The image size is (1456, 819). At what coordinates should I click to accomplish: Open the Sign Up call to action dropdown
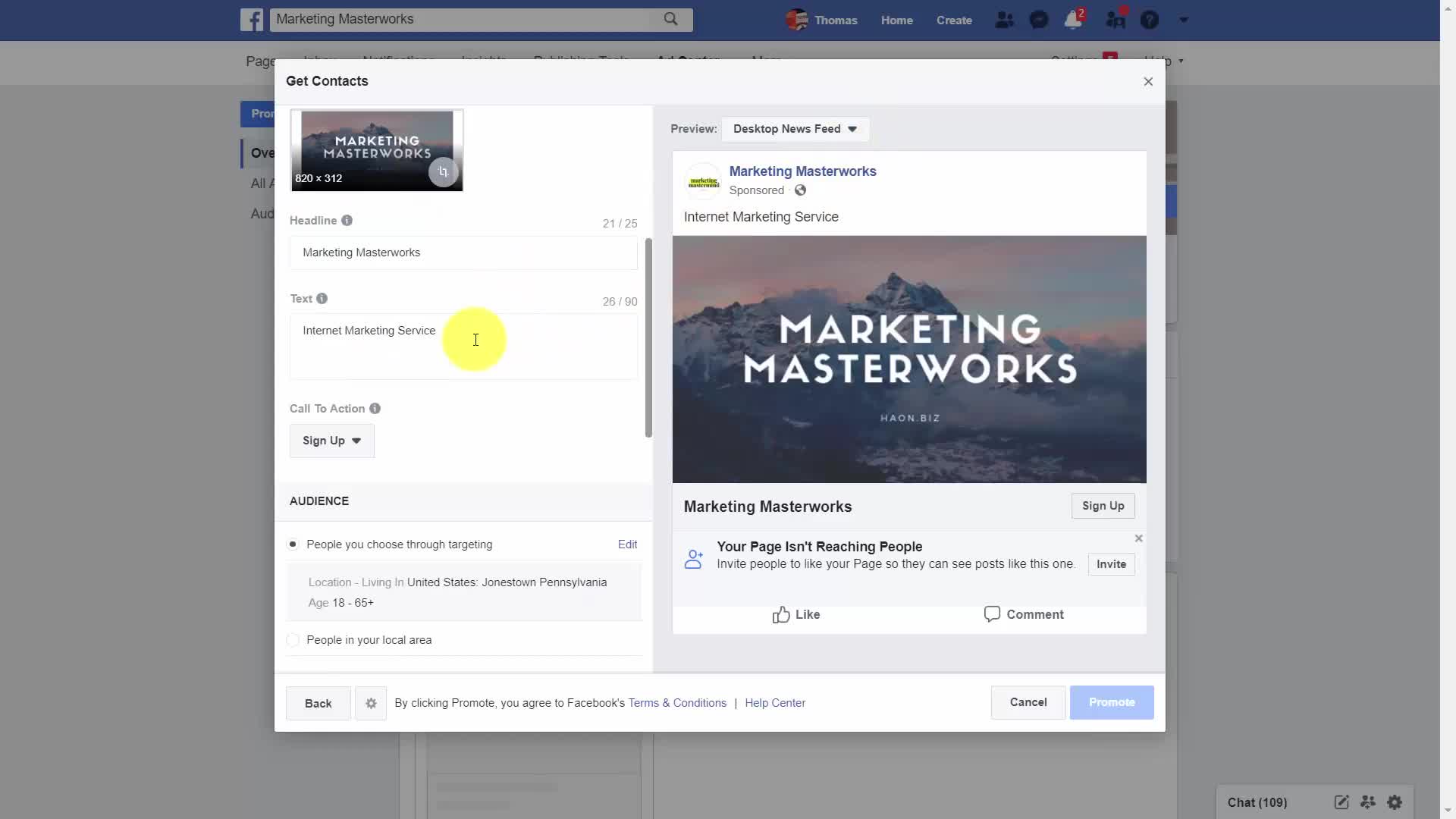pos(332,441)
